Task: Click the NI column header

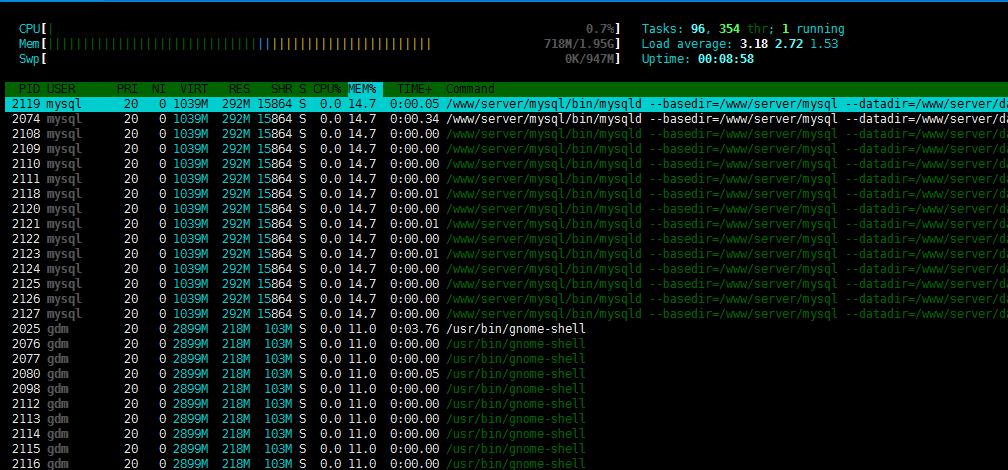Action: pyautogui.click(x=159, y=89)
